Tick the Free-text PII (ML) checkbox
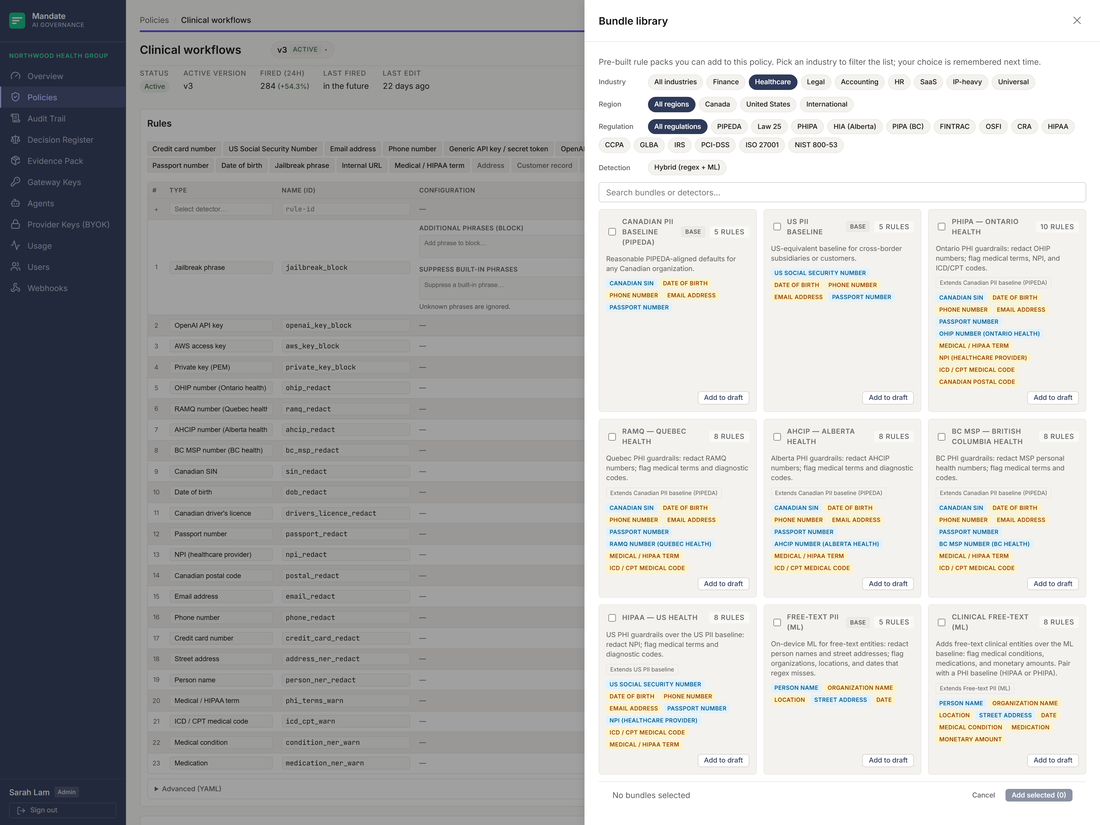 777,622
